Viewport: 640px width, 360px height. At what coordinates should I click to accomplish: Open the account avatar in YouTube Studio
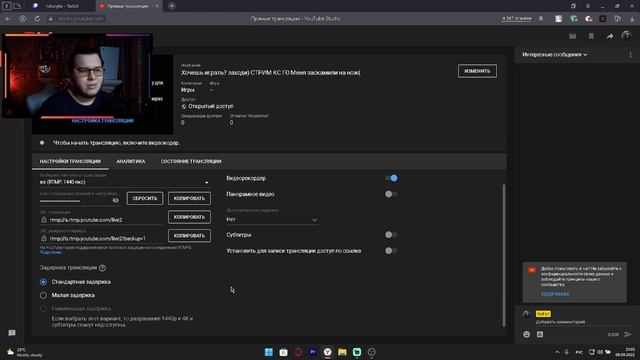pyautogui.click(x=626, y=36)
